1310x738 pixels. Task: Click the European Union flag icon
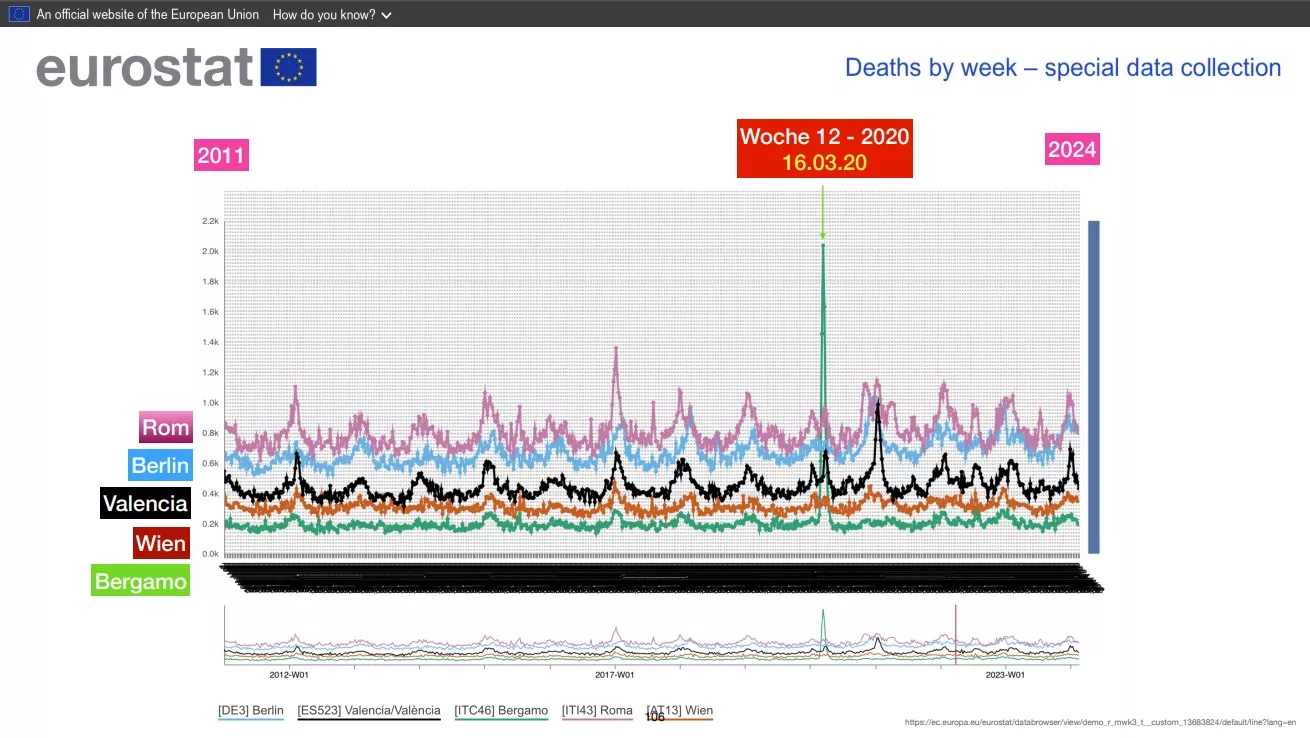(19, 14)
